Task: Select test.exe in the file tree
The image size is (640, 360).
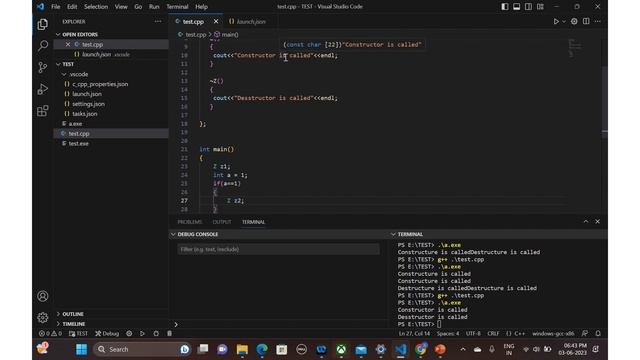Action: (111, 143)
